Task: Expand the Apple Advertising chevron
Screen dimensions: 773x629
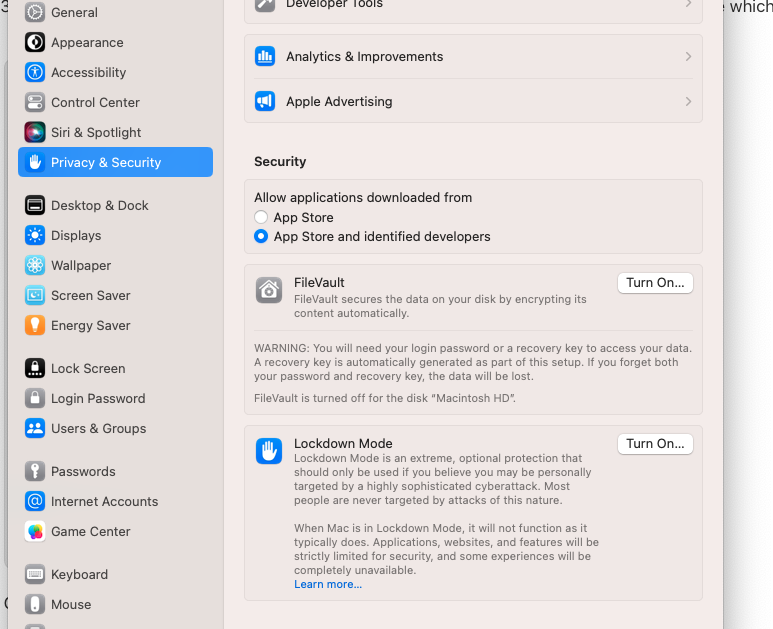Action: tap(688, 102)
